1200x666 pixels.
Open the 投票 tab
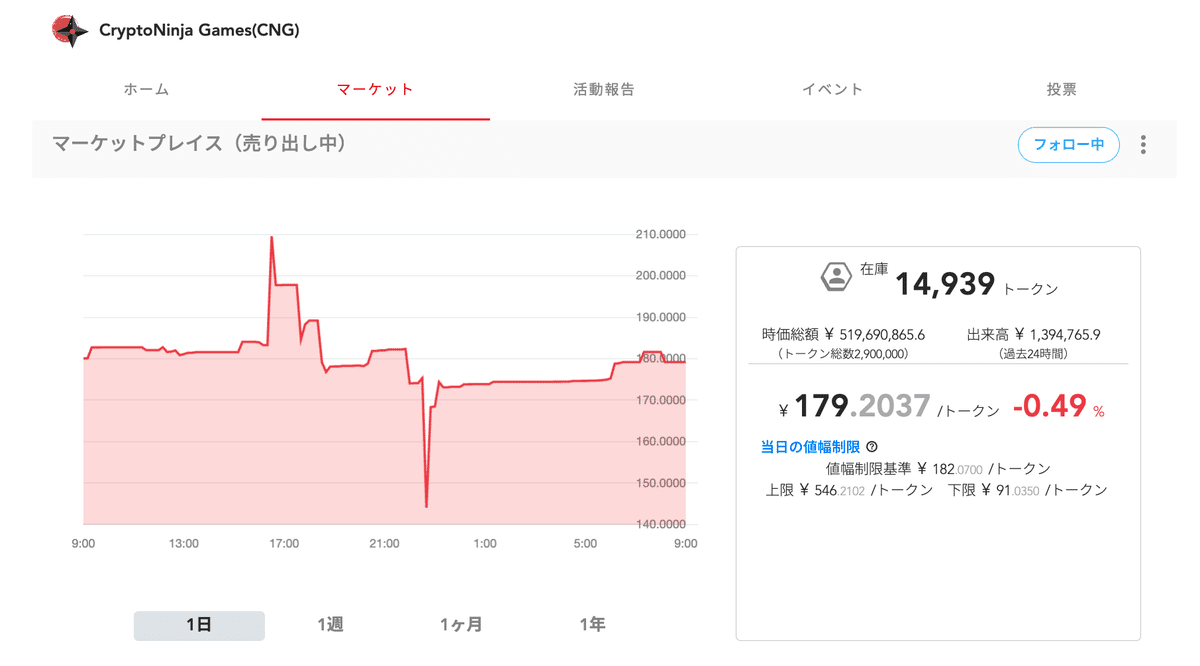[x=1061, y=89]
